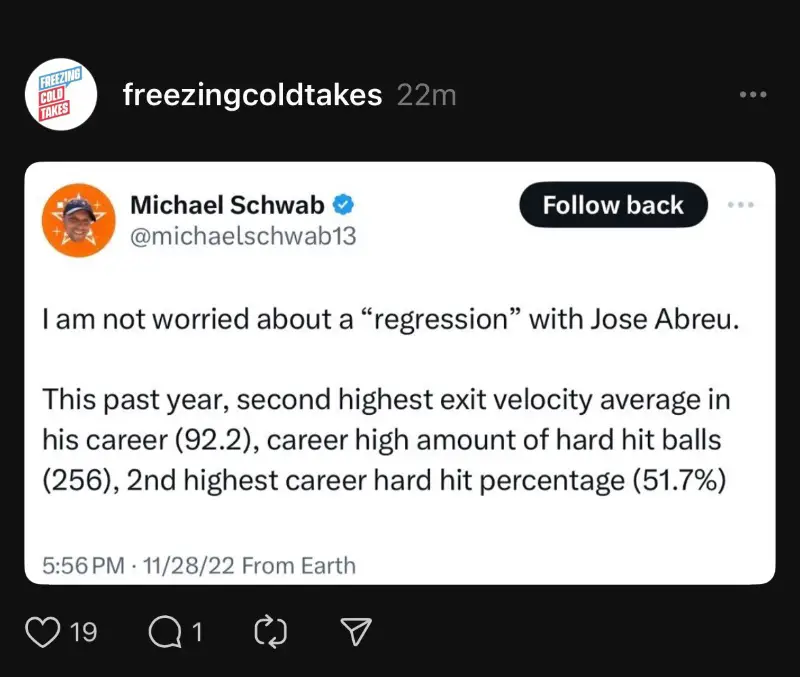800x677 pixels.
Task: Open replies with the comment bubble icon
Action: click(162, 631)
